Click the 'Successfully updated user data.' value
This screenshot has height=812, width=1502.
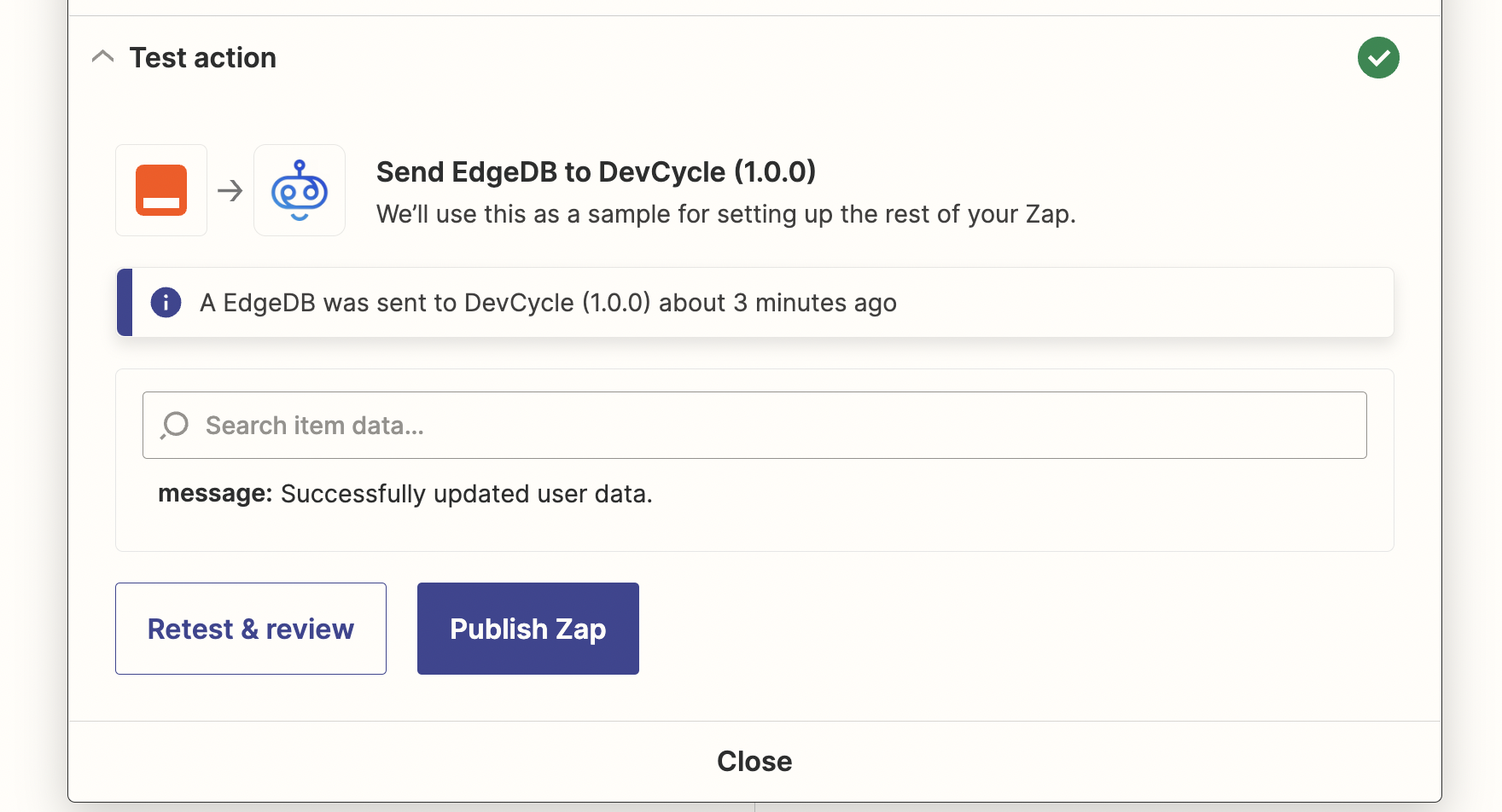pyautogui.click(x=466, y=494)
